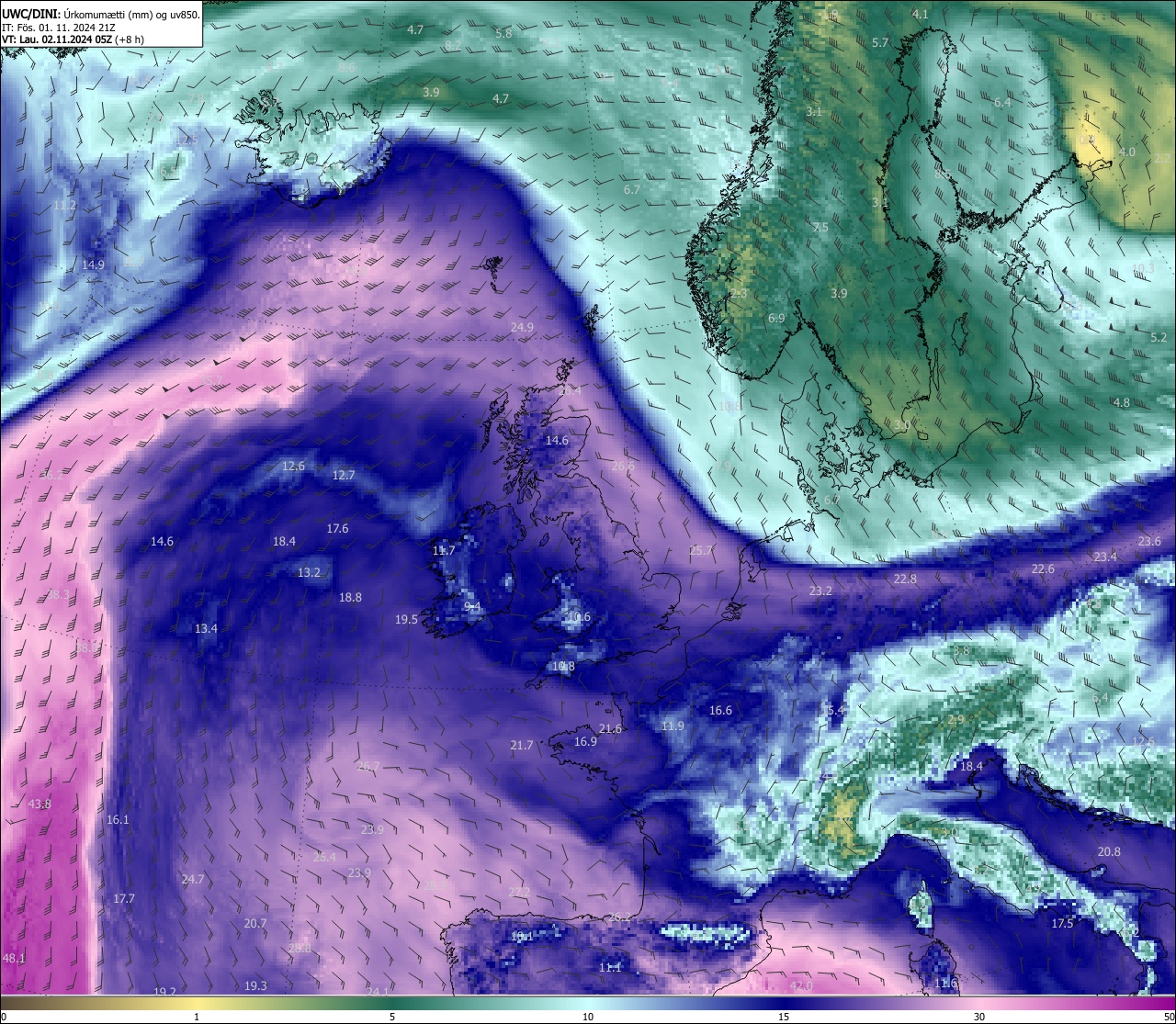Click the 48.1 value label
1176x1024 pixels.
click(x=14, y=959)
